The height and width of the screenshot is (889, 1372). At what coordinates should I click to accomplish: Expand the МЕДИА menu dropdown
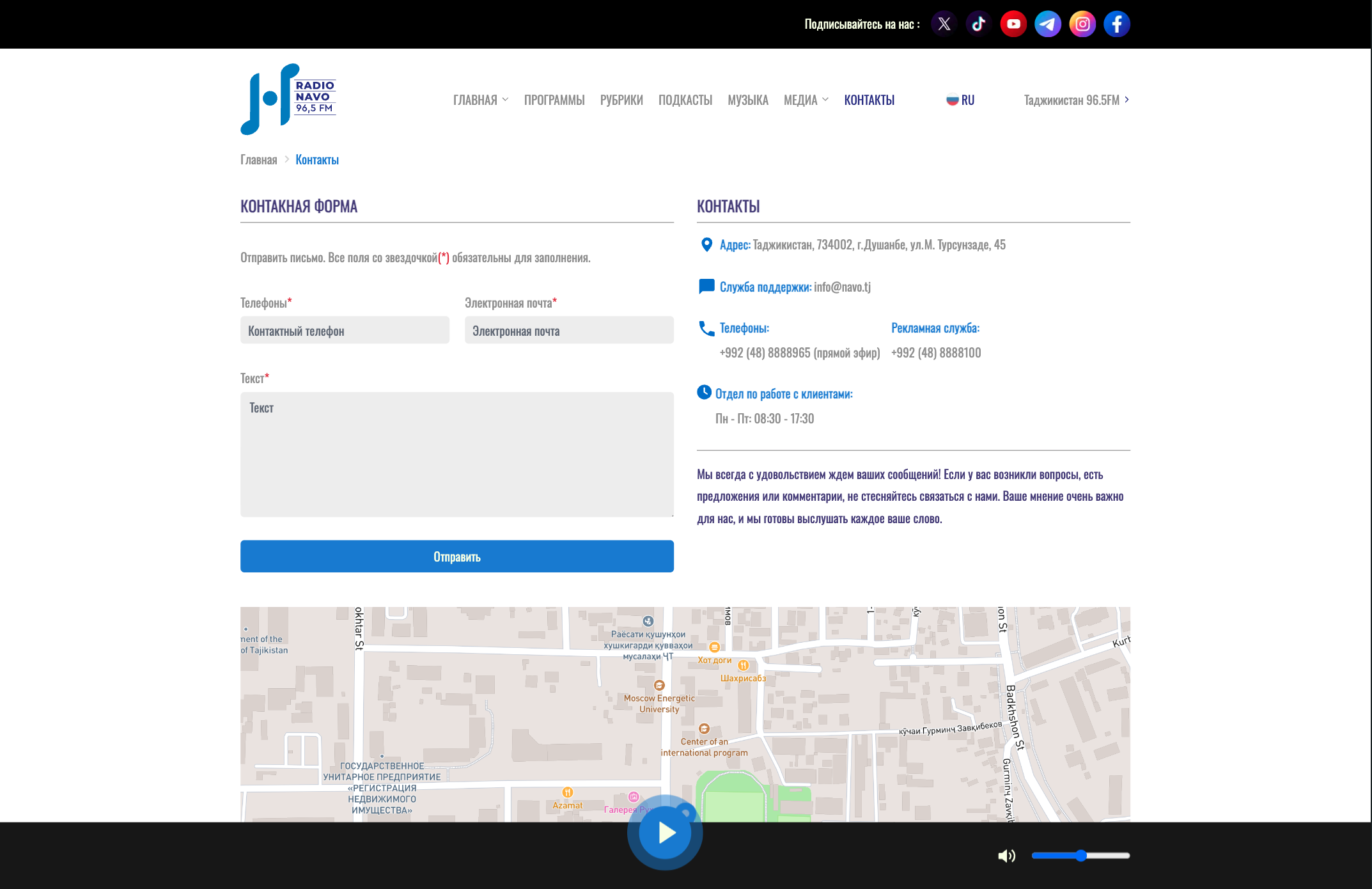click(806, 100)
